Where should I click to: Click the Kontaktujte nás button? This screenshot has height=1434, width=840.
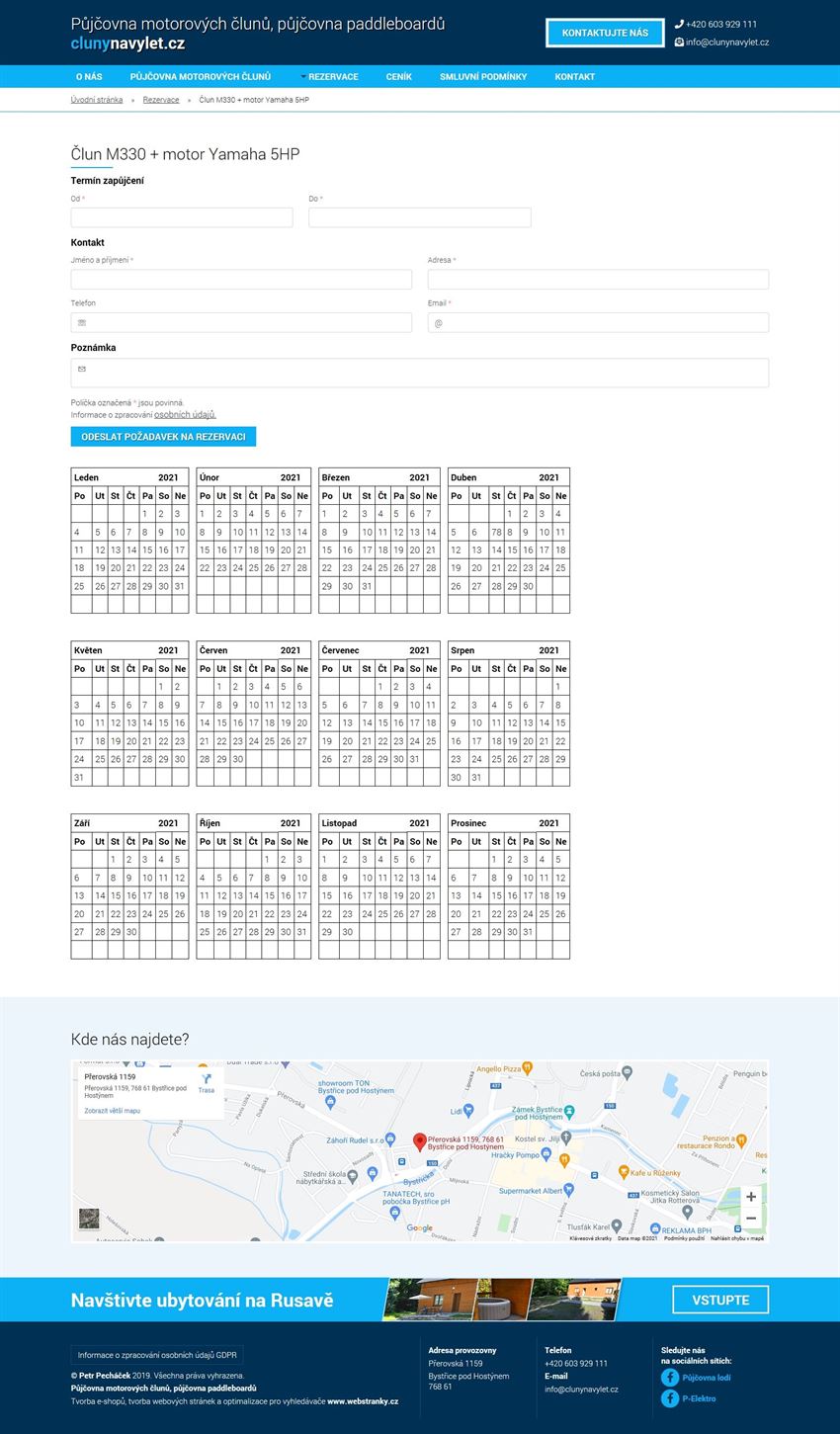(605, 33)
